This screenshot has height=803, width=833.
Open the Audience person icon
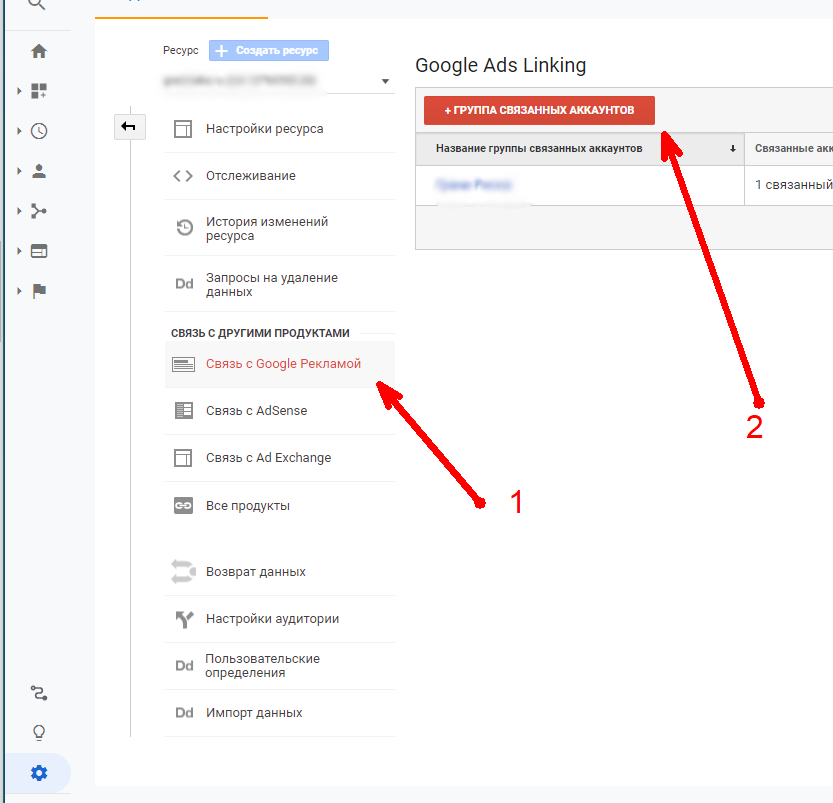(39, 171)
